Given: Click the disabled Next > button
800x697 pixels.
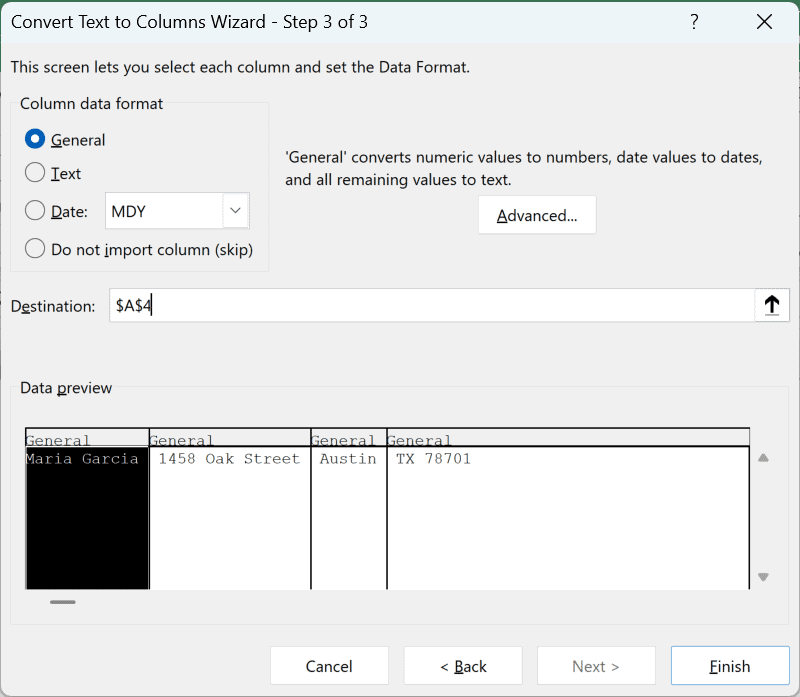Looking at the screenshot, I should point(596,666).
